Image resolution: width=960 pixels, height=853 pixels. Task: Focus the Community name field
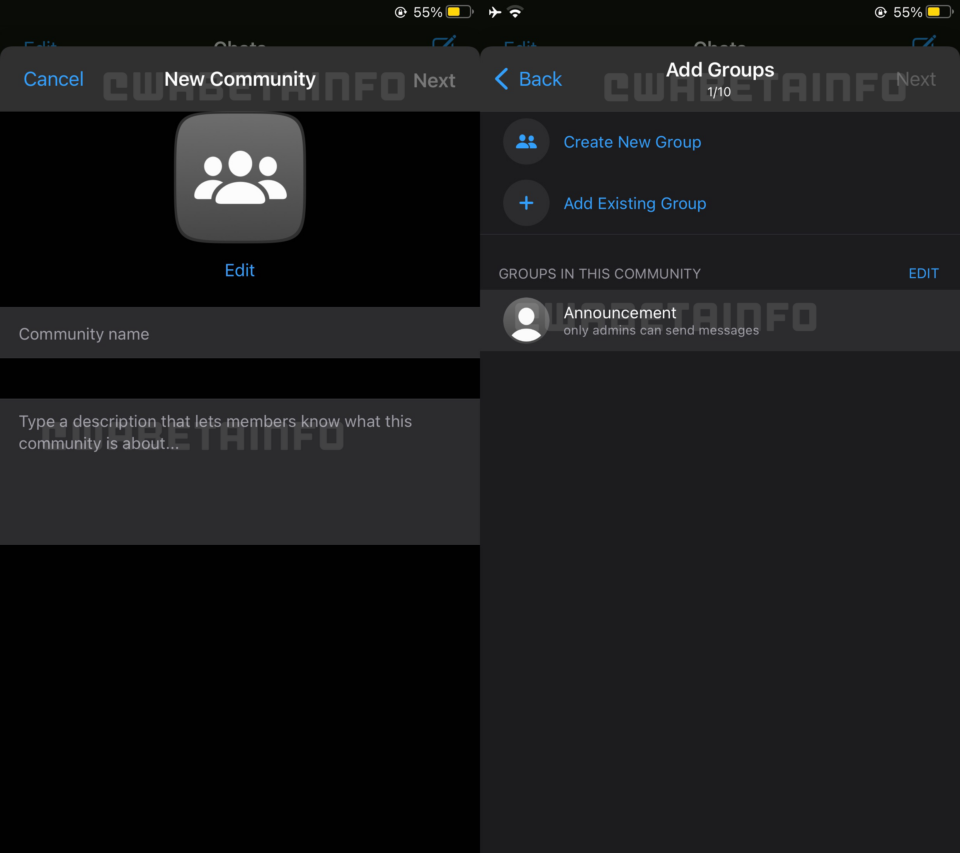[240, 334]
